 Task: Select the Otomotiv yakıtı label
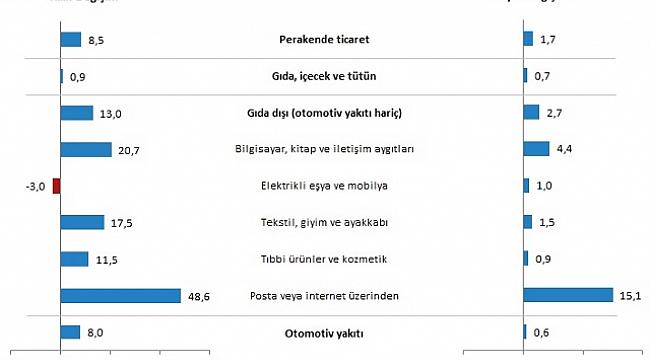324,333
